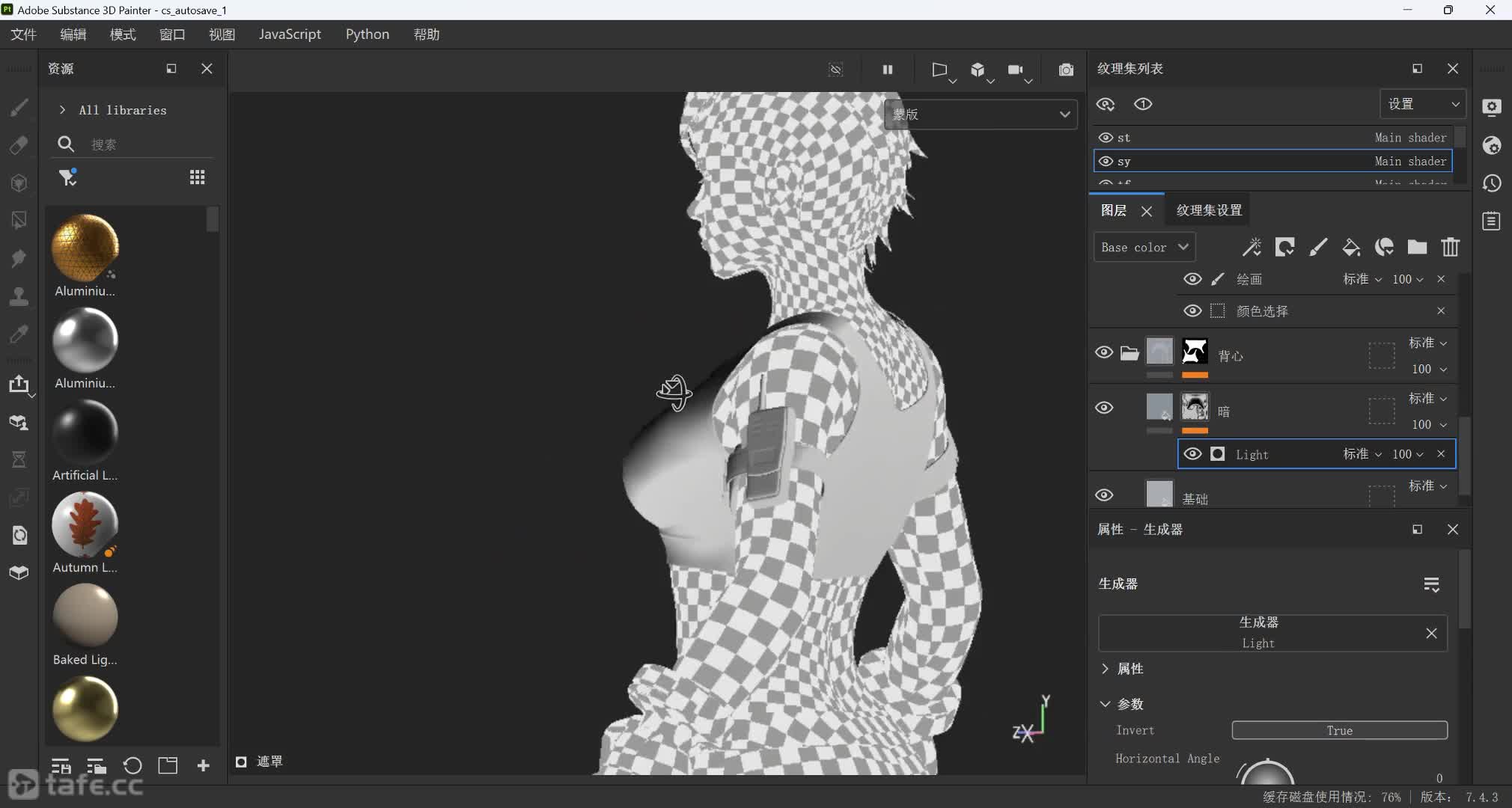Hide the 颜色选择 effect
Viewport: 1512px width, 808px height.
[1192, 310]
